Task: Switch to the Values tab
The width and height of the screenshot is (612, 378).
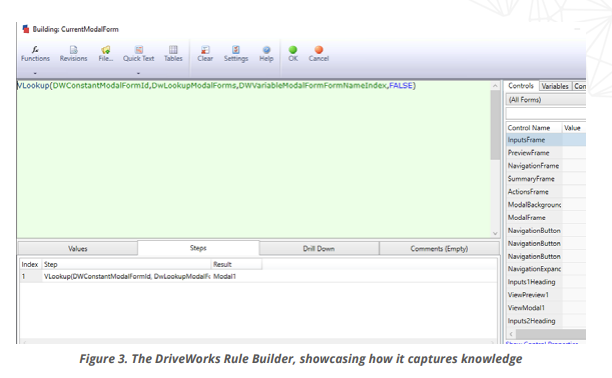Action: (x=78, y=248)
